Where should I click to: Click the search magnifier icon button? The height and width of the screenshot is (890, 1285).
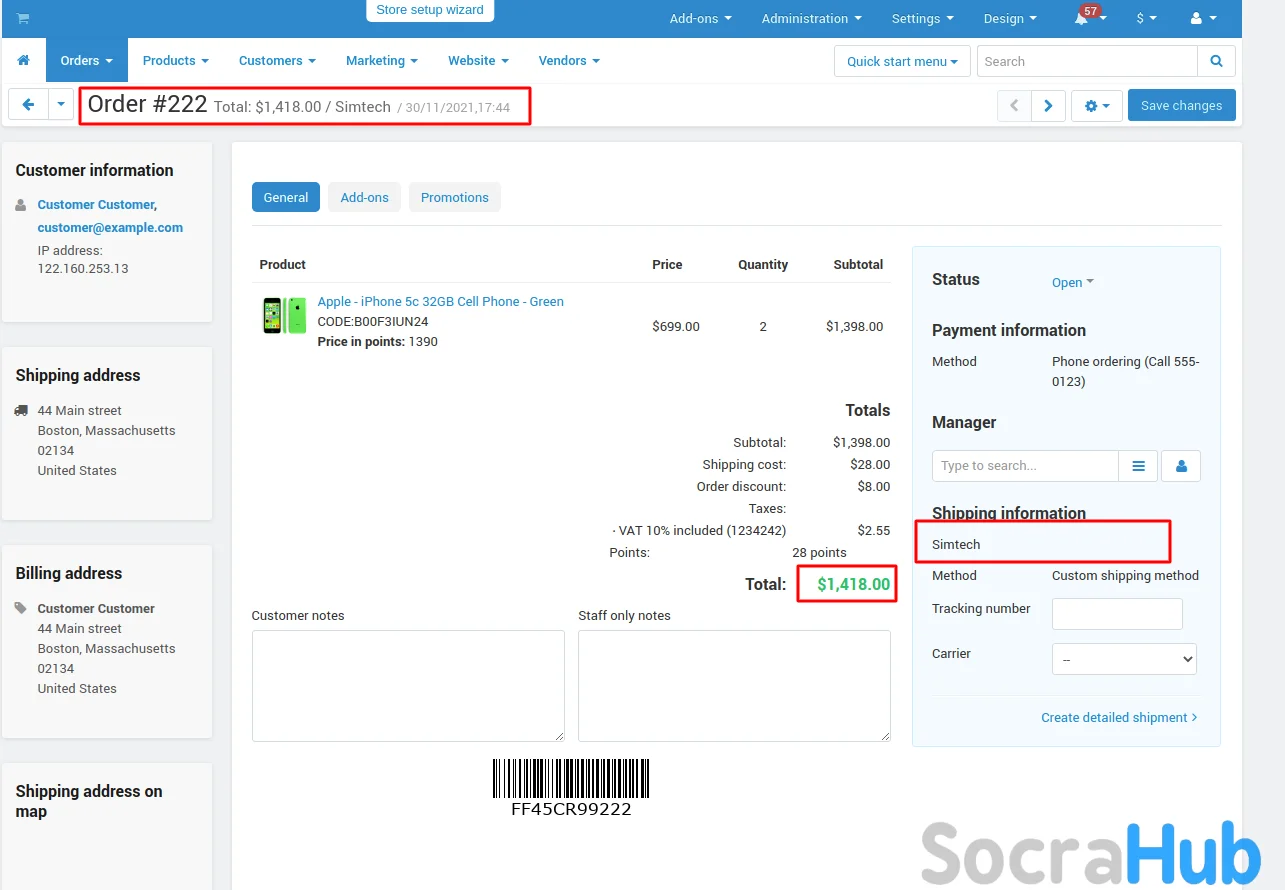coord(1216,61)
